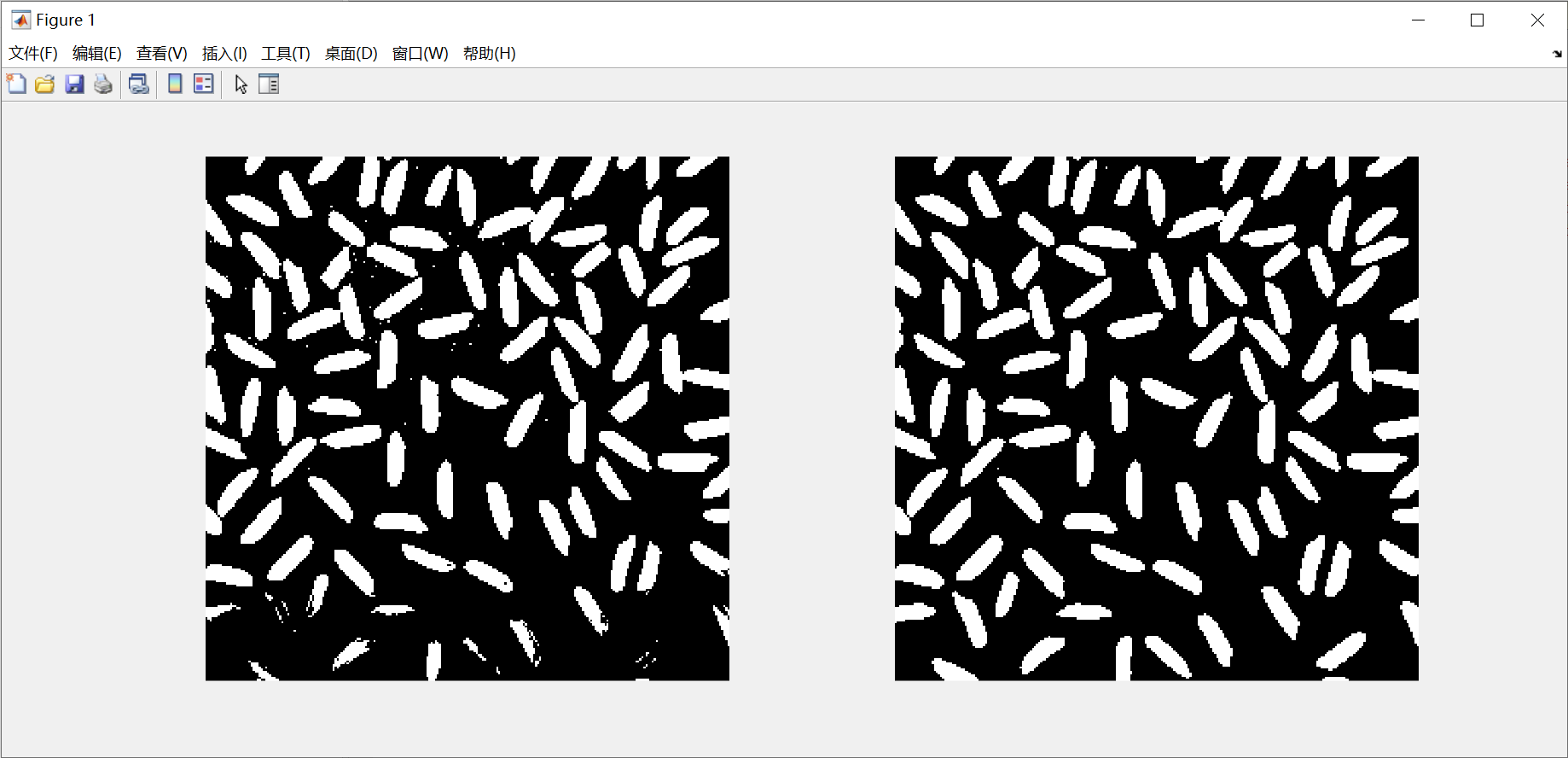Maximize the Figure 1 window

coord(1478,20)
